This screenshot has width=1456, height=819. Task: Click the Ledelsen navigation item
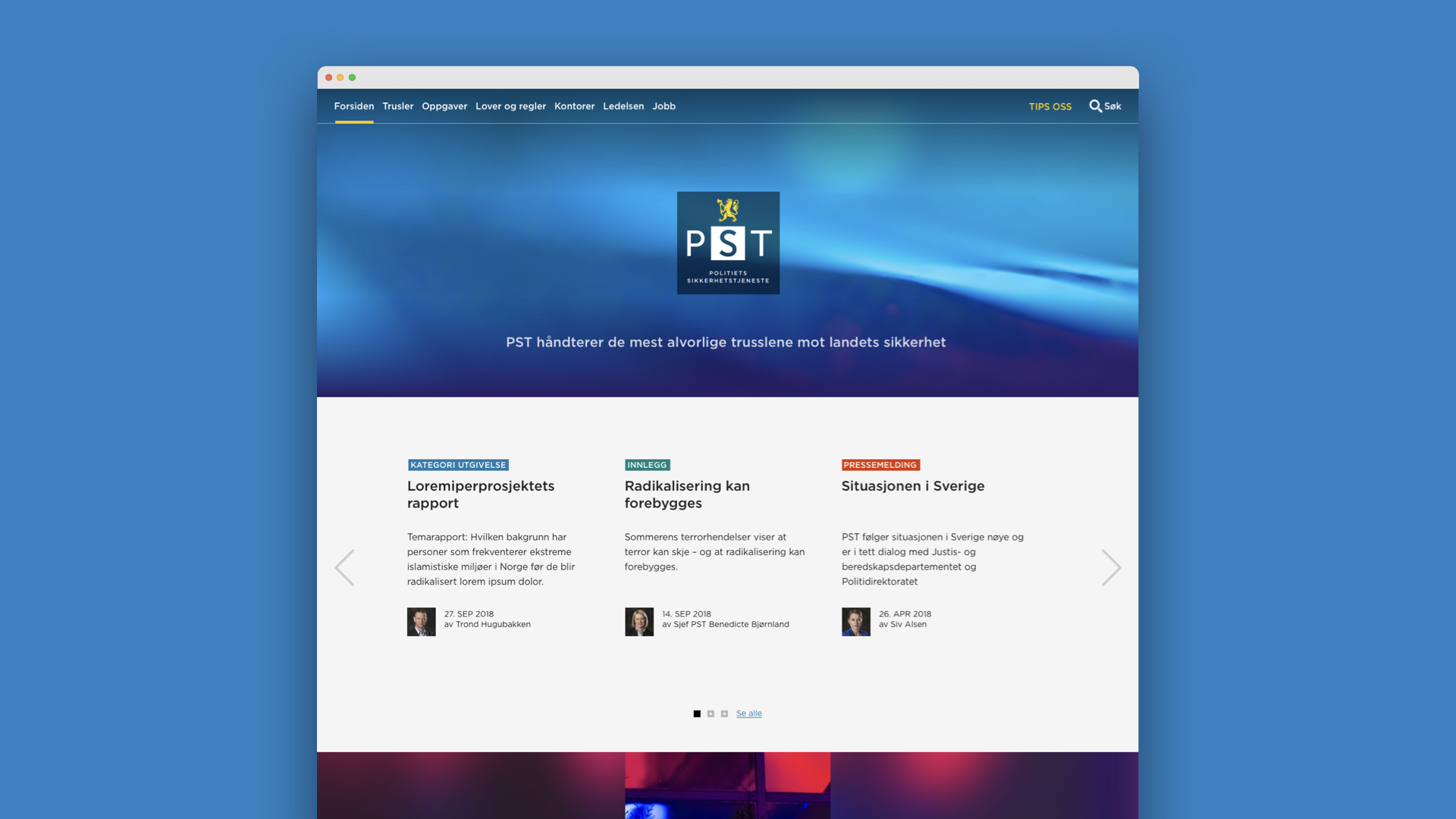point(623,105)
